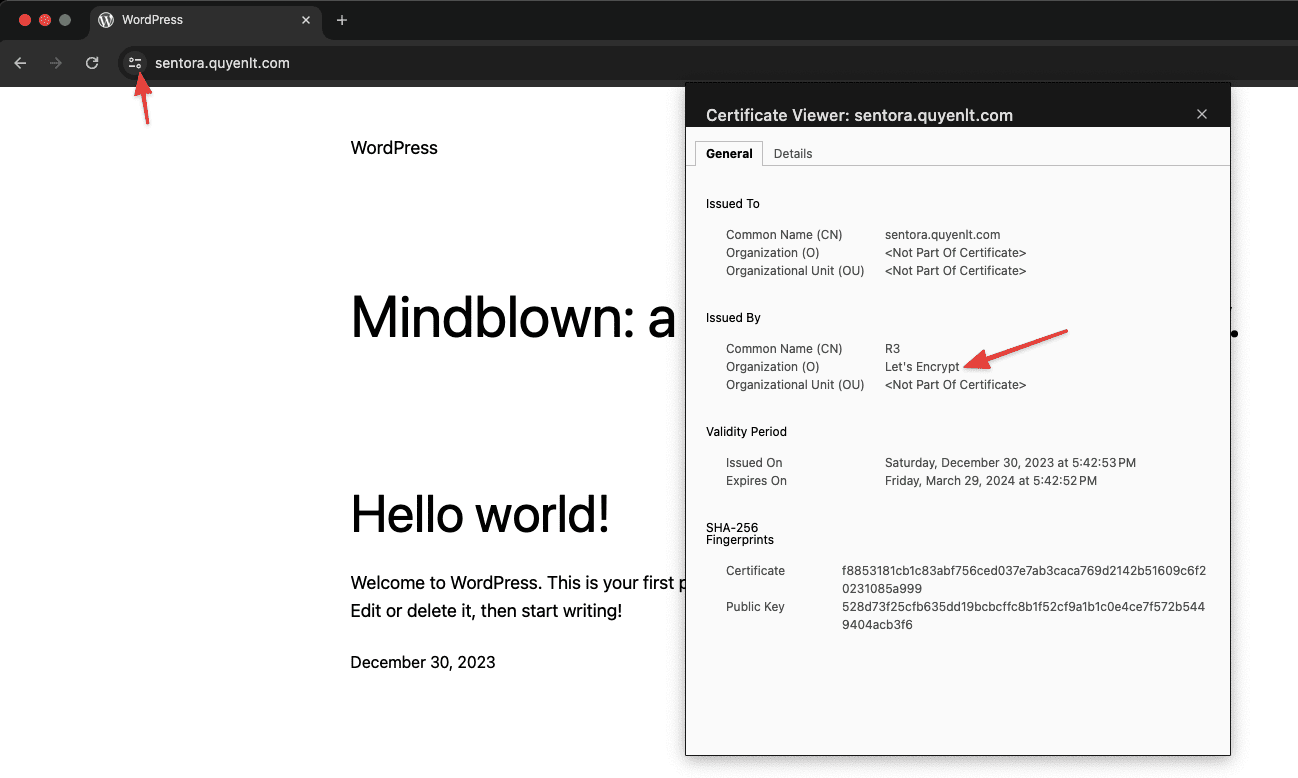Close the WordPress browser tab

click(x=307, y=20)
